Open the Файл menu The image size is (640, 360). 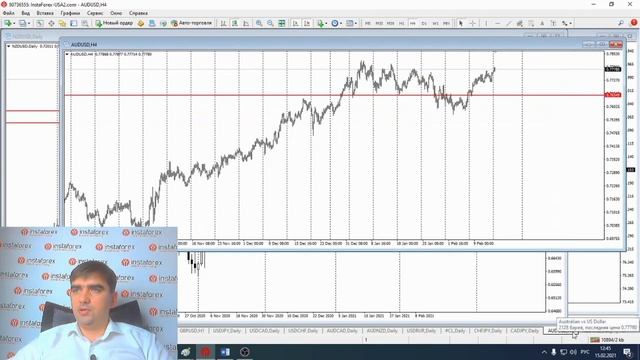[8, 13]
